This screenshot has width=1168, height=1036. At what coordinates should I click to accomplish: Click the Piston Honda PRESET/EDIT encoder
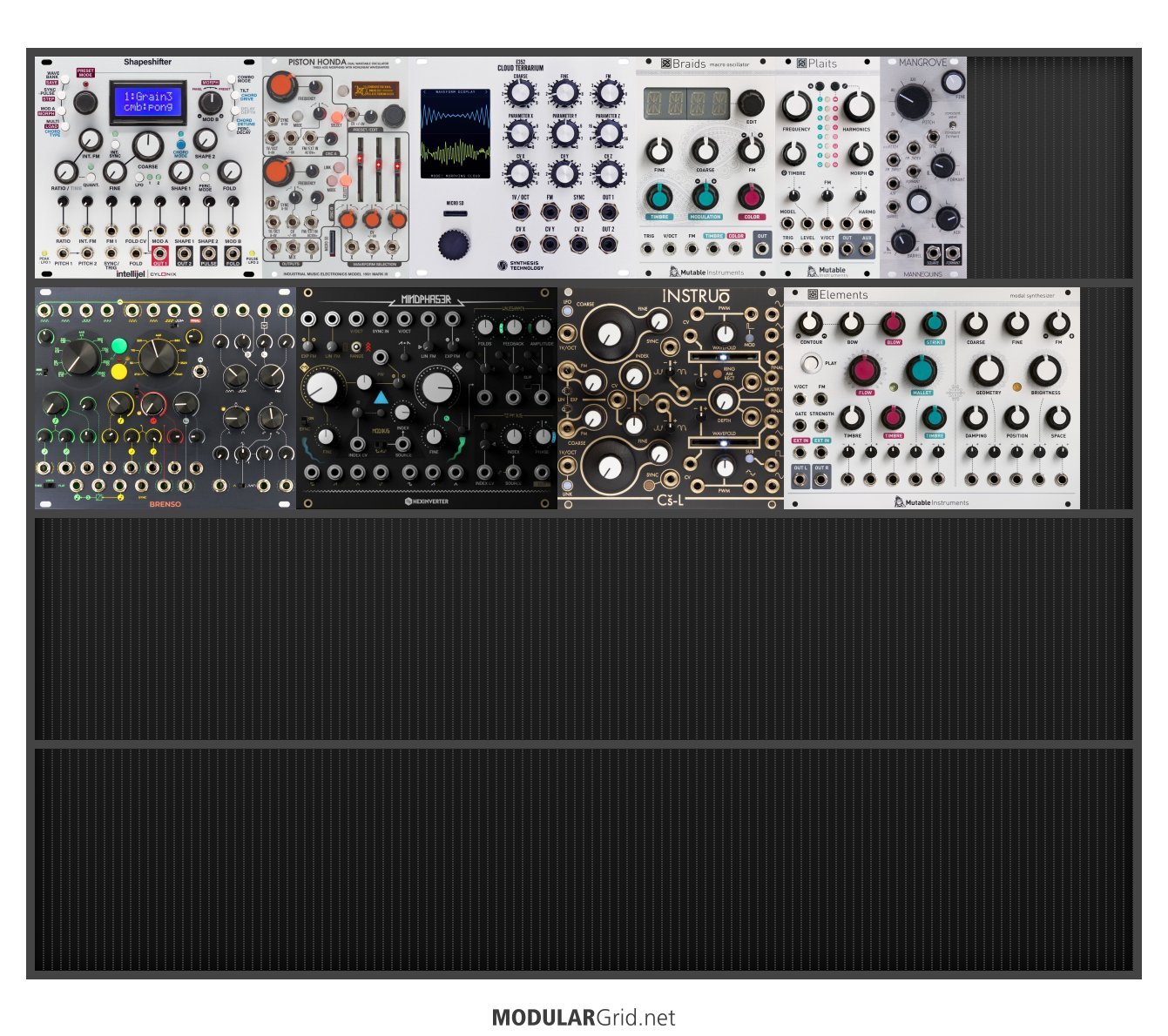[393, 115]
